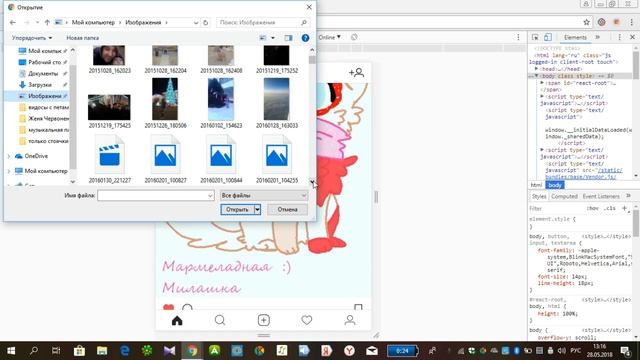
Task: Change the view mode icon
Action: [263, 38]
